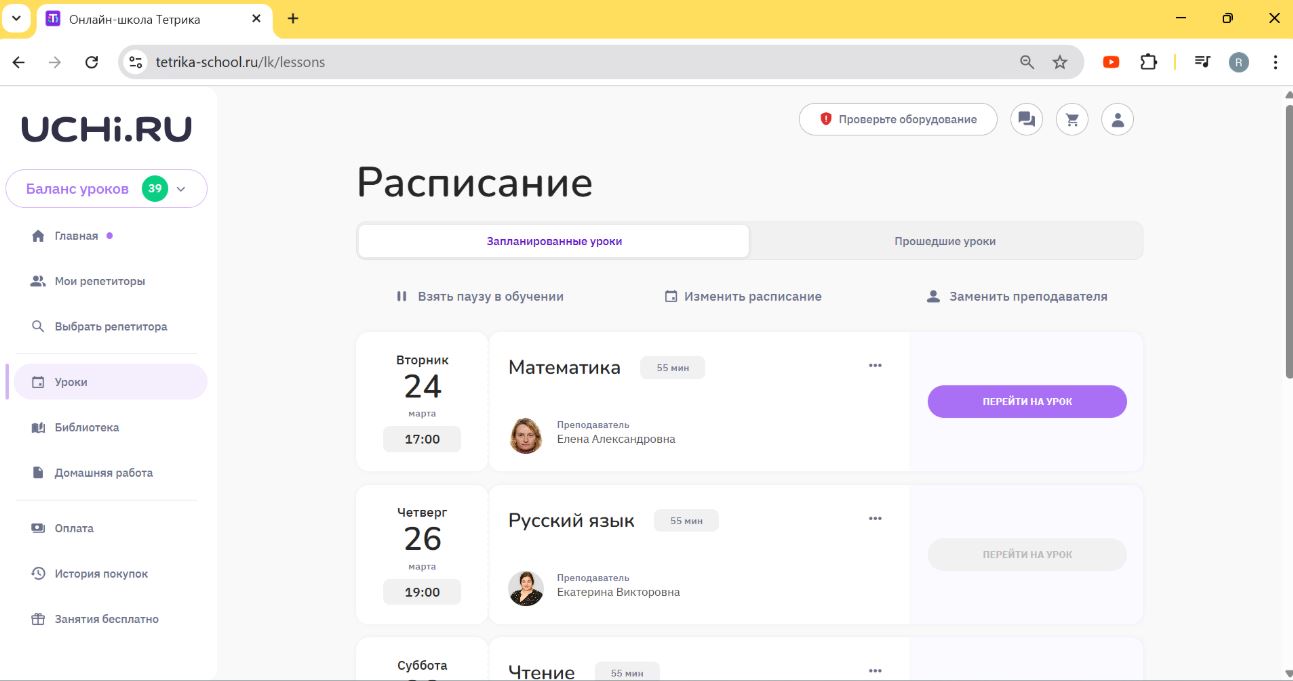Select the Запланированные уроки tab
This screenshot has width=1293, height=681.
554,241
